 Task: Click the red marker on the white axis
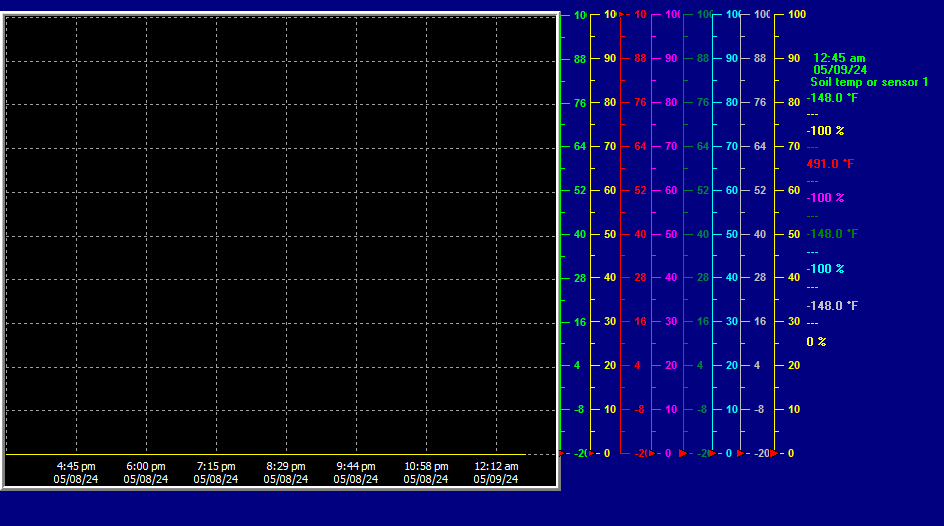click(741, 453)
